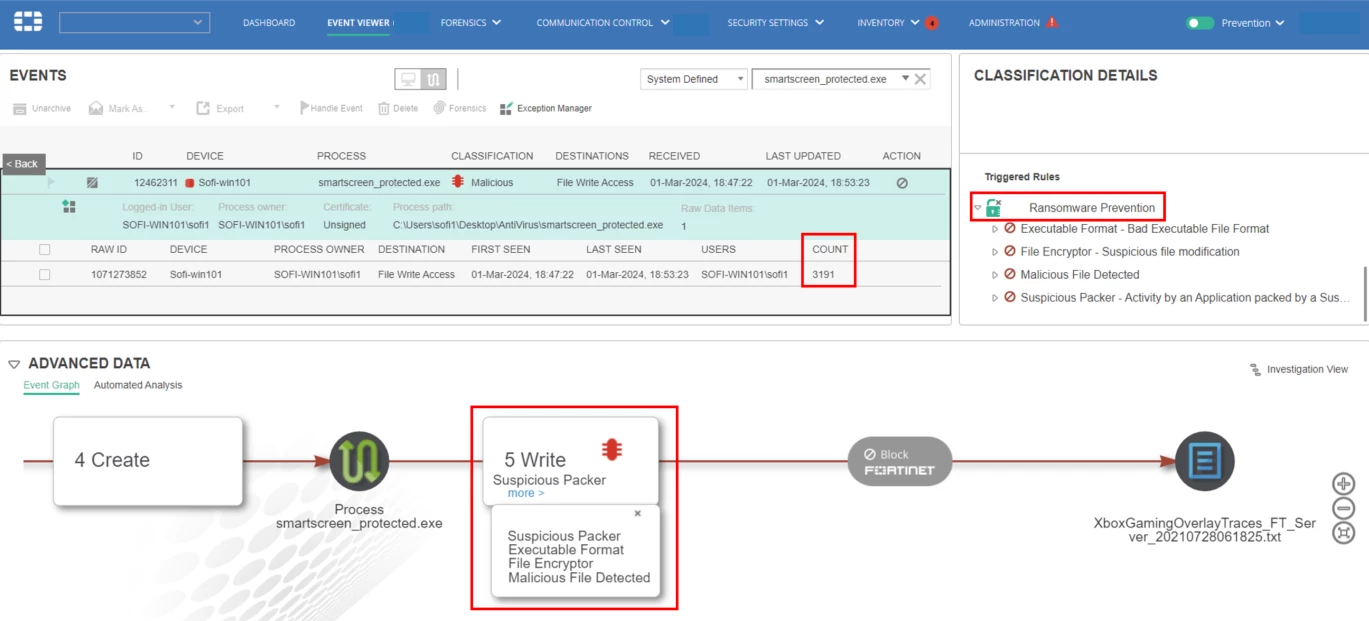This screenshot has height=621, width=1369.
Task: Open the System Defined filter dropdown
Action: coord(694,79)
